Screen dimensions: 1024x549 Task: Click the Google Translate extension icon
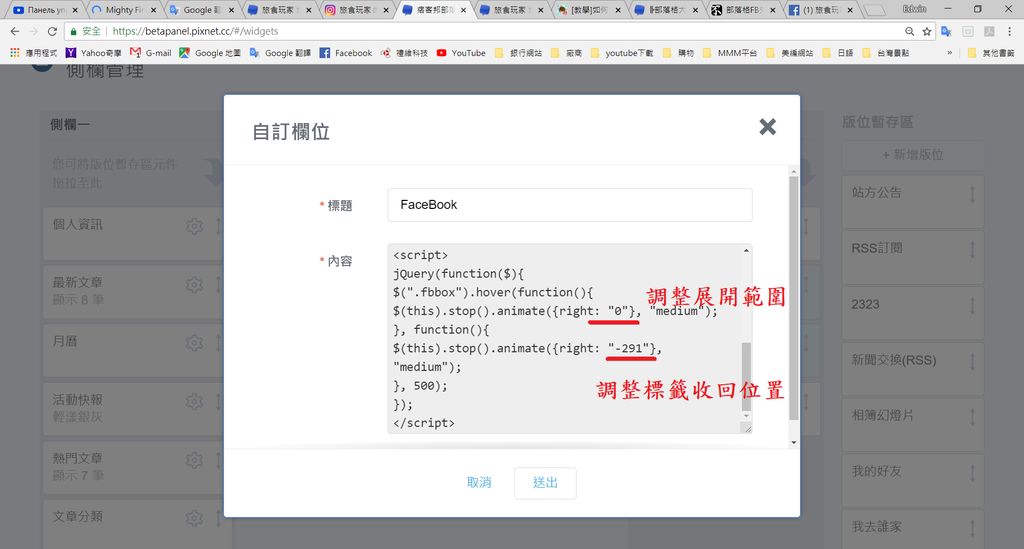[946, 31]
